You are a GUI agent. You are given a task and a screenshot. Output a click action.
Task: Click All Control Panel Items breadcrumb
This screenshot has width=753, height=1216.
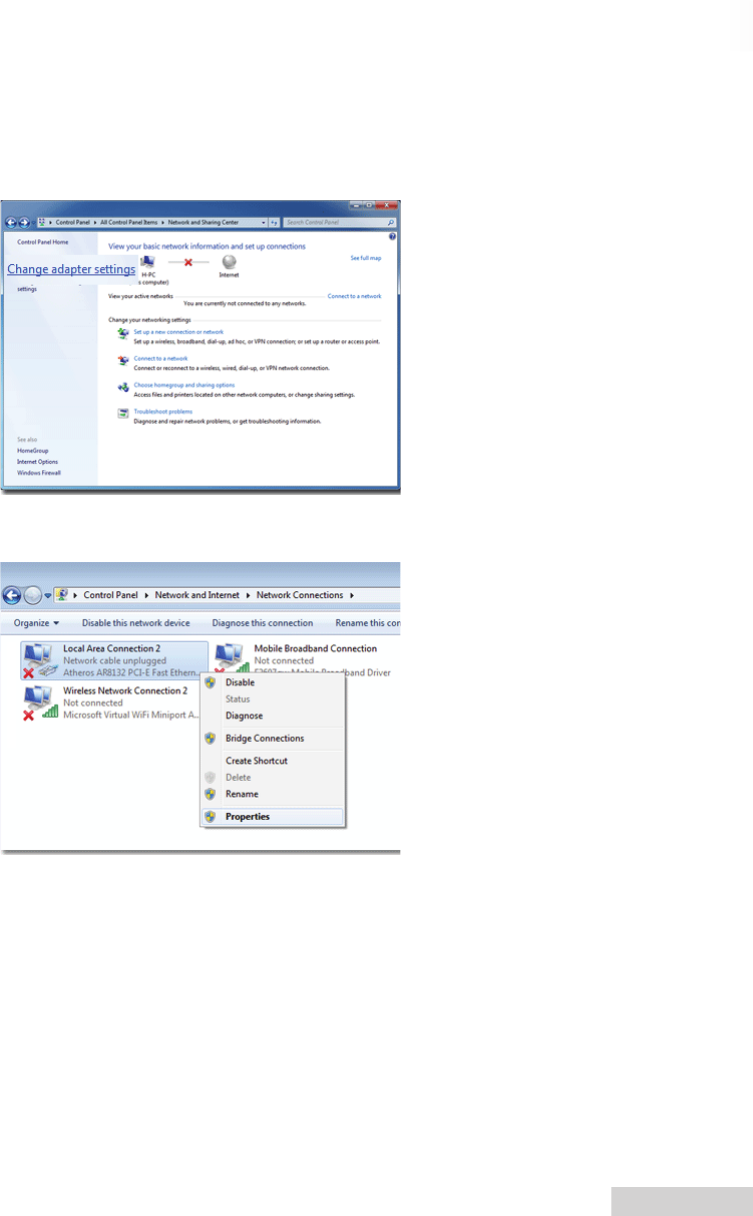point(127,222)
